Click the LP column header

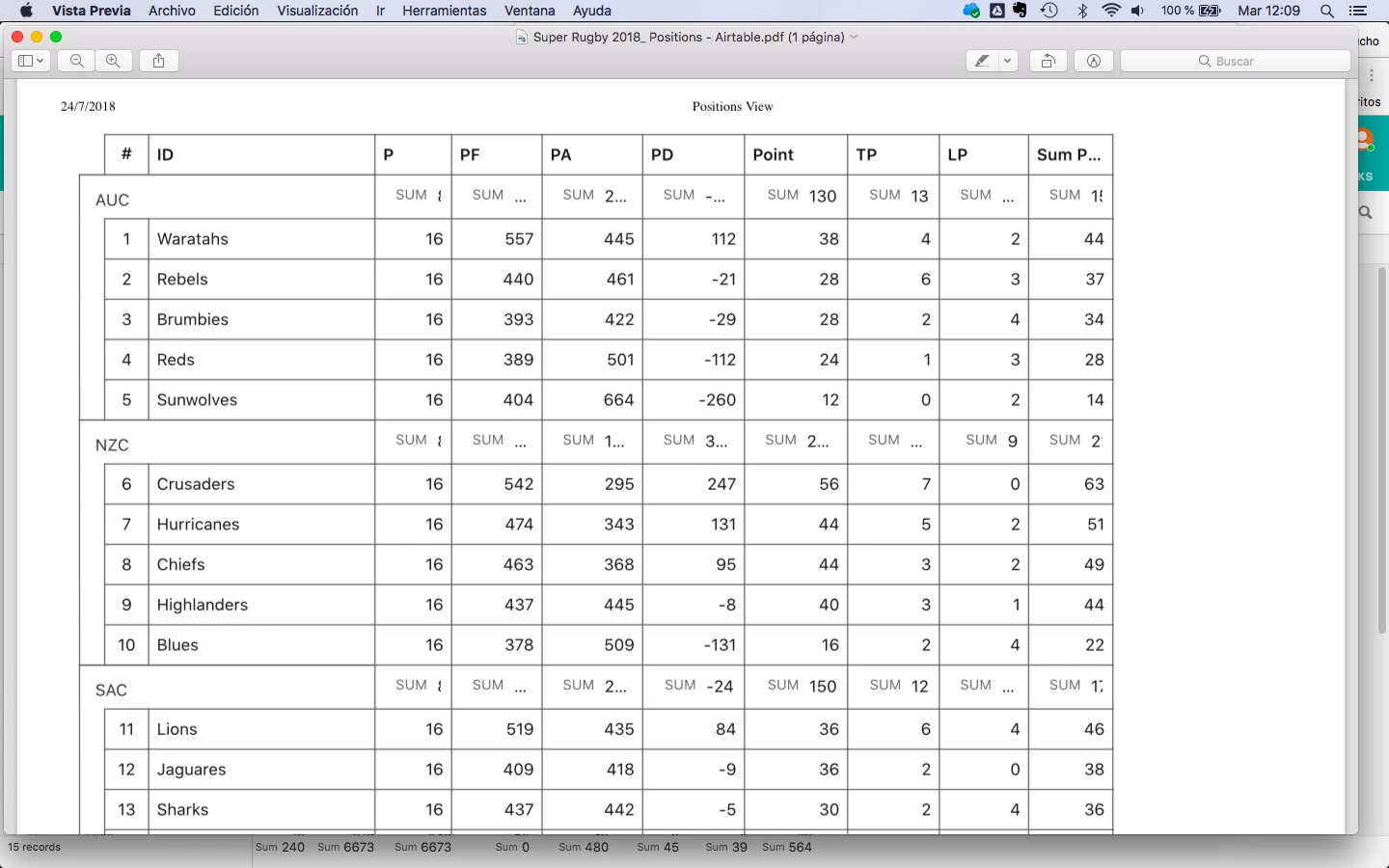pyautogui.click(x=984, y=154)
